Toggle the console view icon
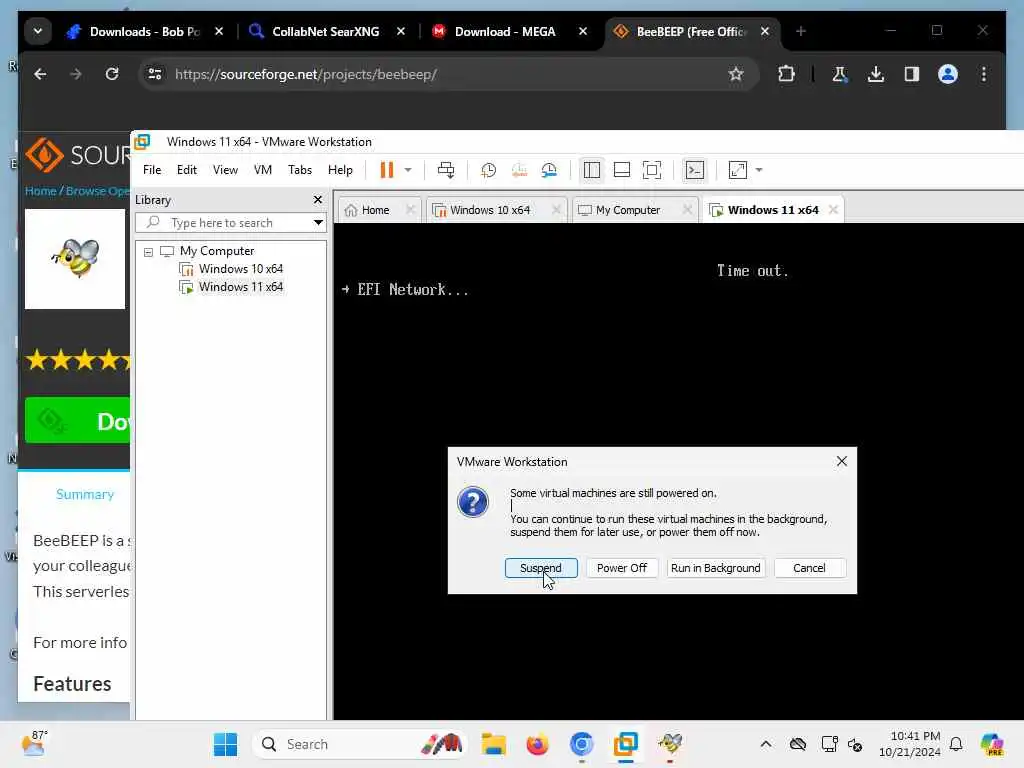 point(694,170)
